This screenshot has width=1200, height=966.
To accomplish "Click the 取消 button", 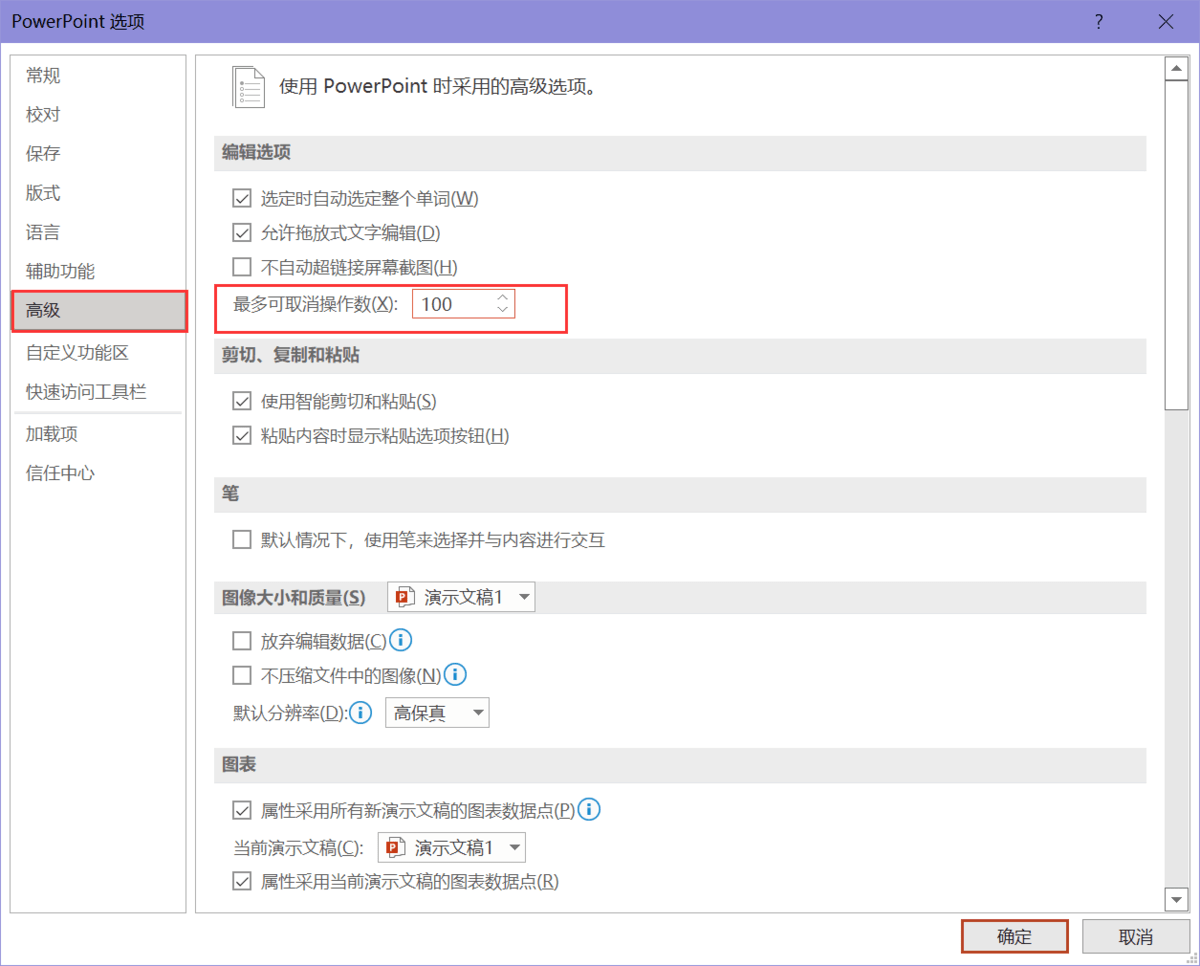I will tap(1136, 937).
